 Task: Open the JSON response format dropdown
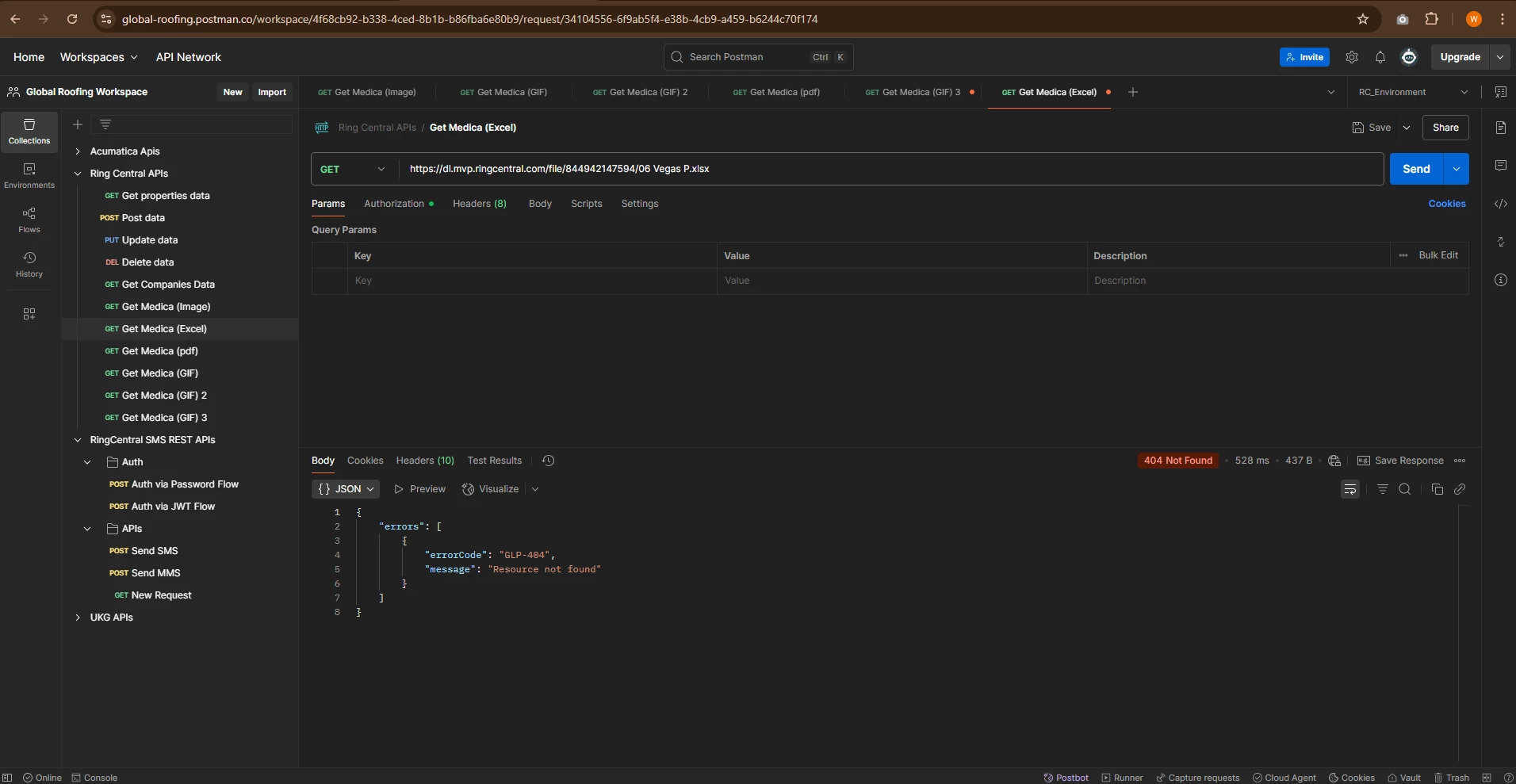pyautogui.click(x=346, y=489)
